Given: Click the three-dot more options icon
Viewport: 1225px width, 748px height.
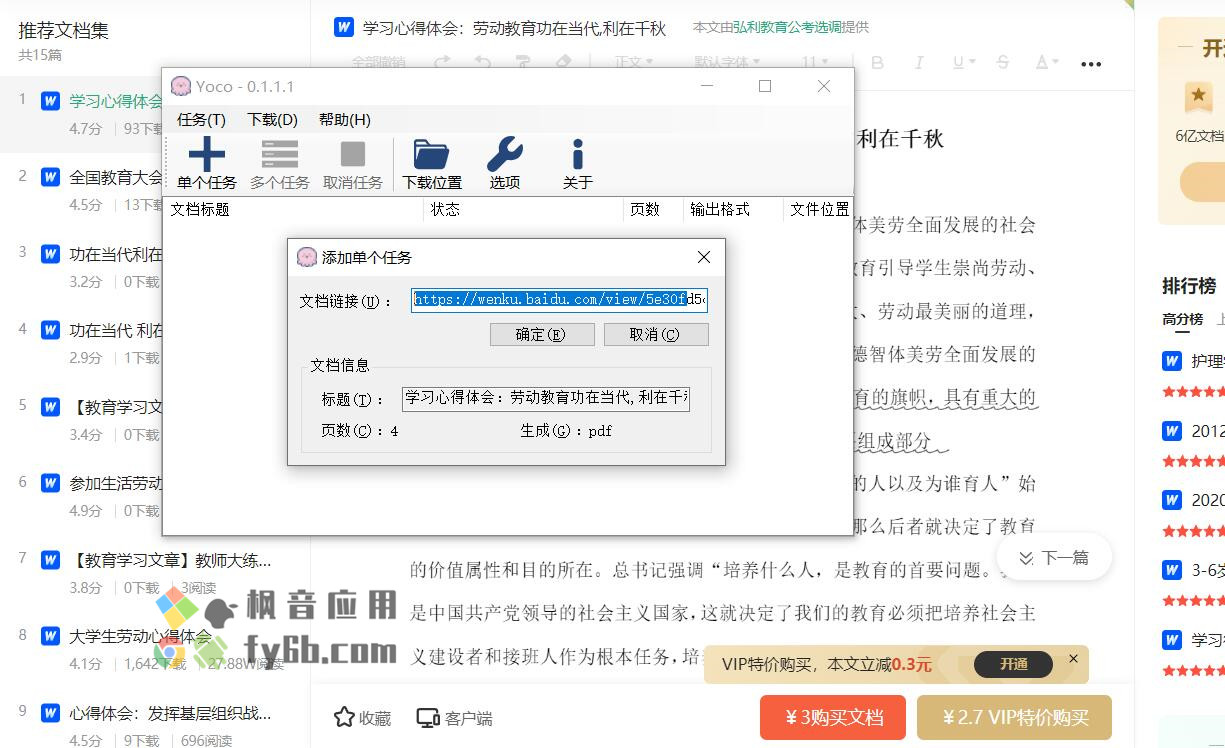Looking at the screenshot, I should pos(1091,64).
